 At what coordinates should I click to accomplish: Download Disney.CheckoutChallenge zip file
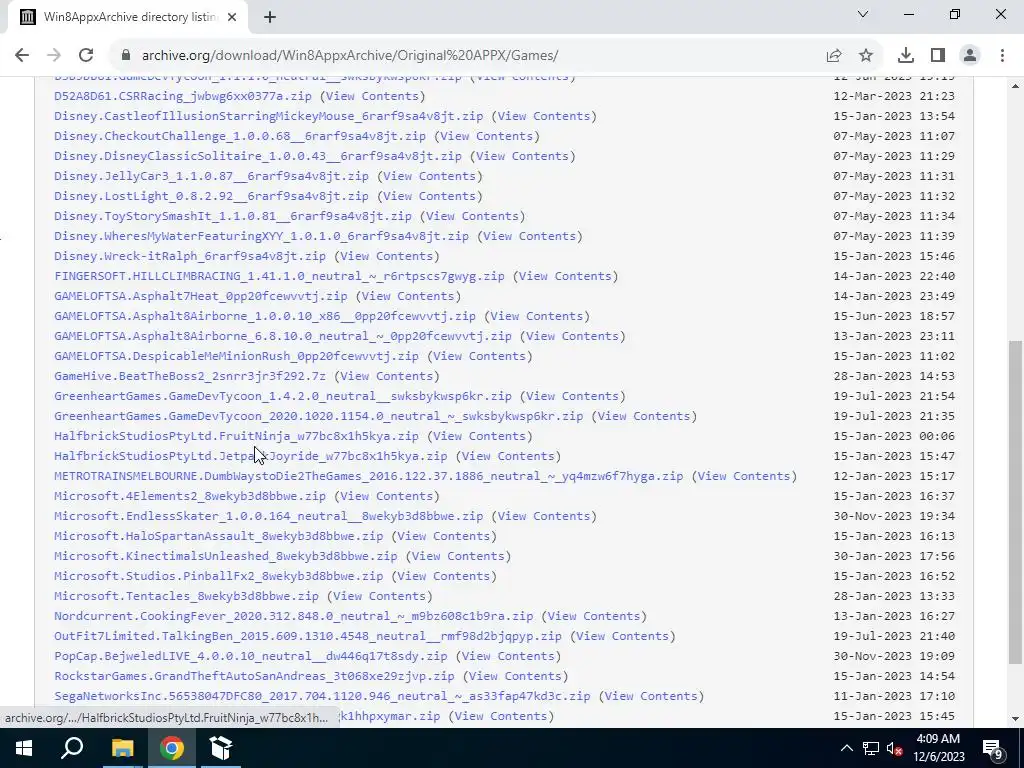tap(240, 136)
